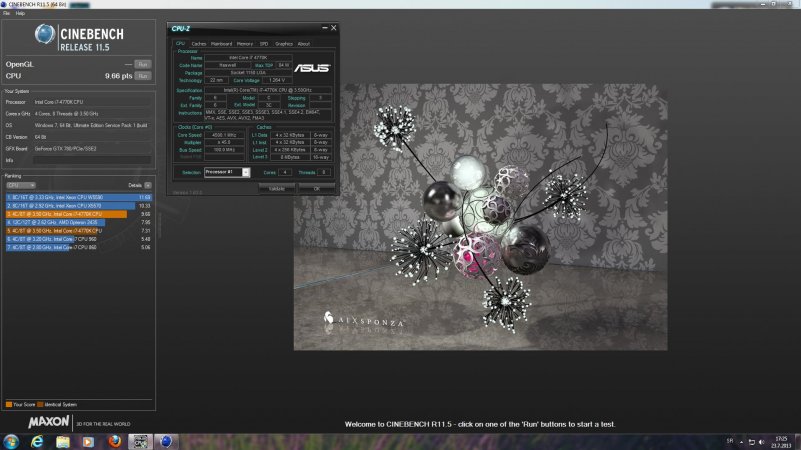Click the ASUS logo in CPU-Z
This screenshot has width=801, height=450.
point(312,68)
